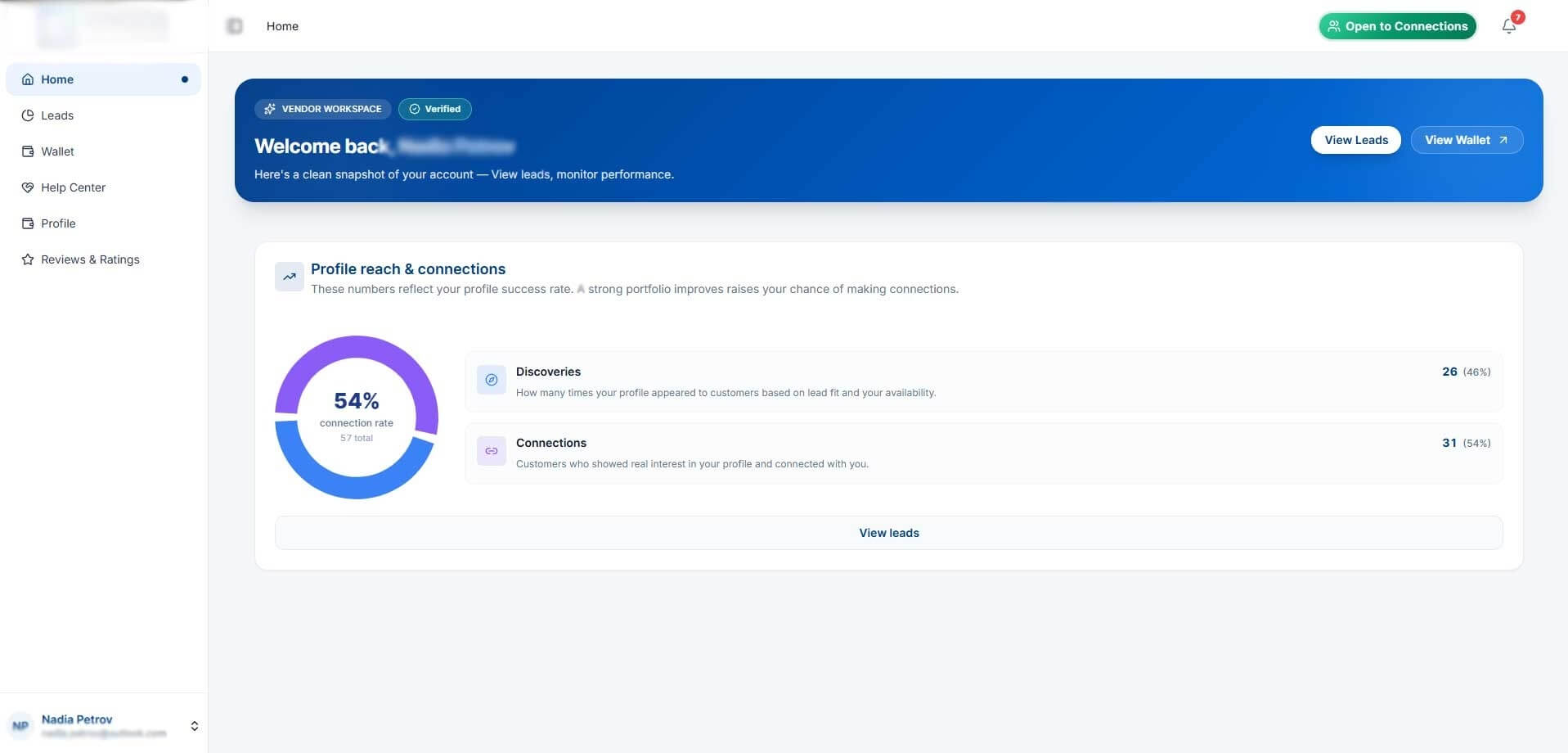
Task: Click the 57 total label in chart
Action: (357, 438)
